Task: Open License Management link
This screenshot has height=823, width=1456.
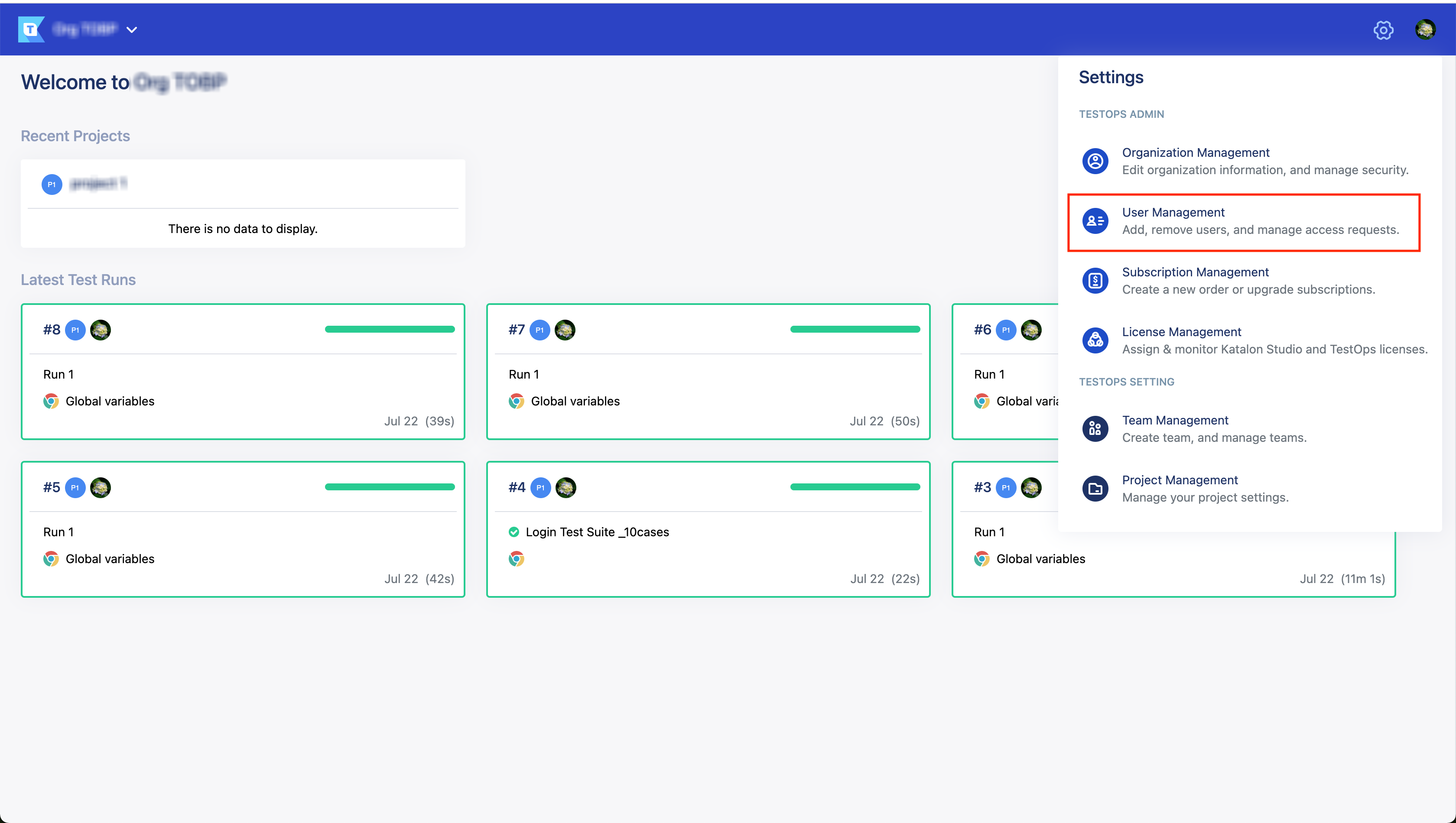Action: point(1181,332)
